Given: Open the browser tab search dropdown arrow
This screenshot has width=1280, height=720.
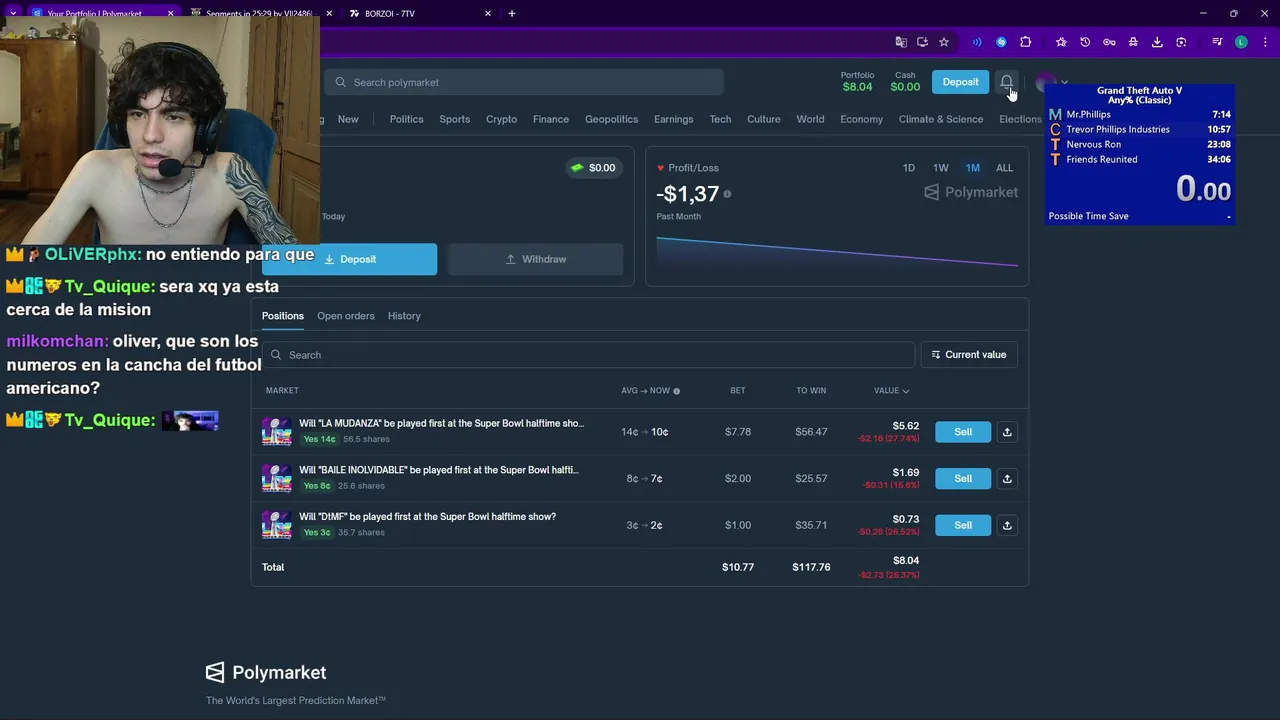Looking at the screenshot, I should [13, 13].
